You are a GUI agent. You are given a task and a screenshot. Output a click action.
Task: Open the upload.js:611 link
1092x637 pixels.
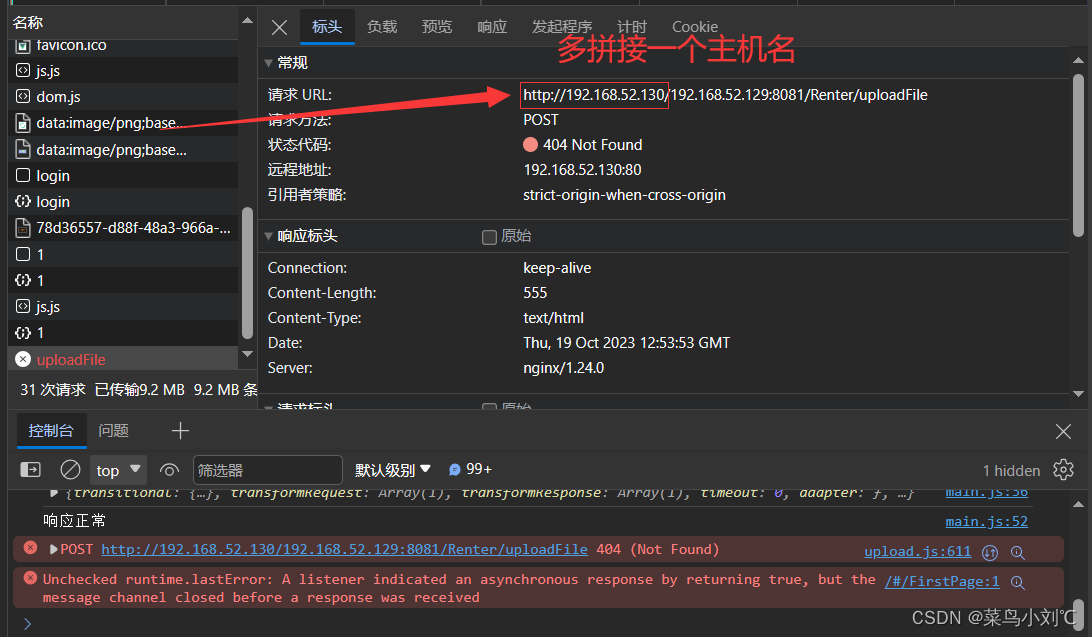pos(916,551)
